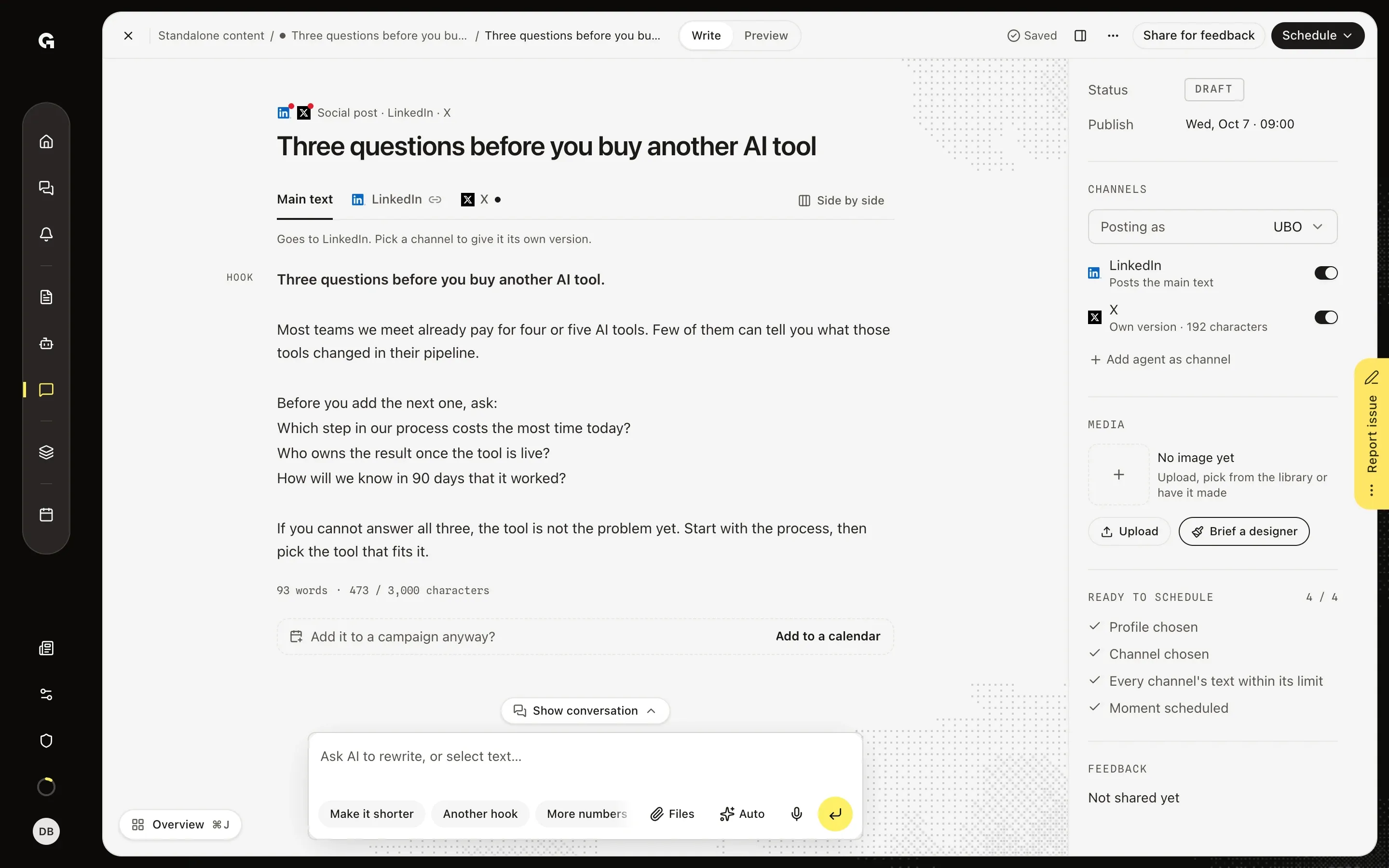This screenshot has width=1389, height=868.
Task: Open the layers stack icon in sidebar
Action: click(46, 452)
